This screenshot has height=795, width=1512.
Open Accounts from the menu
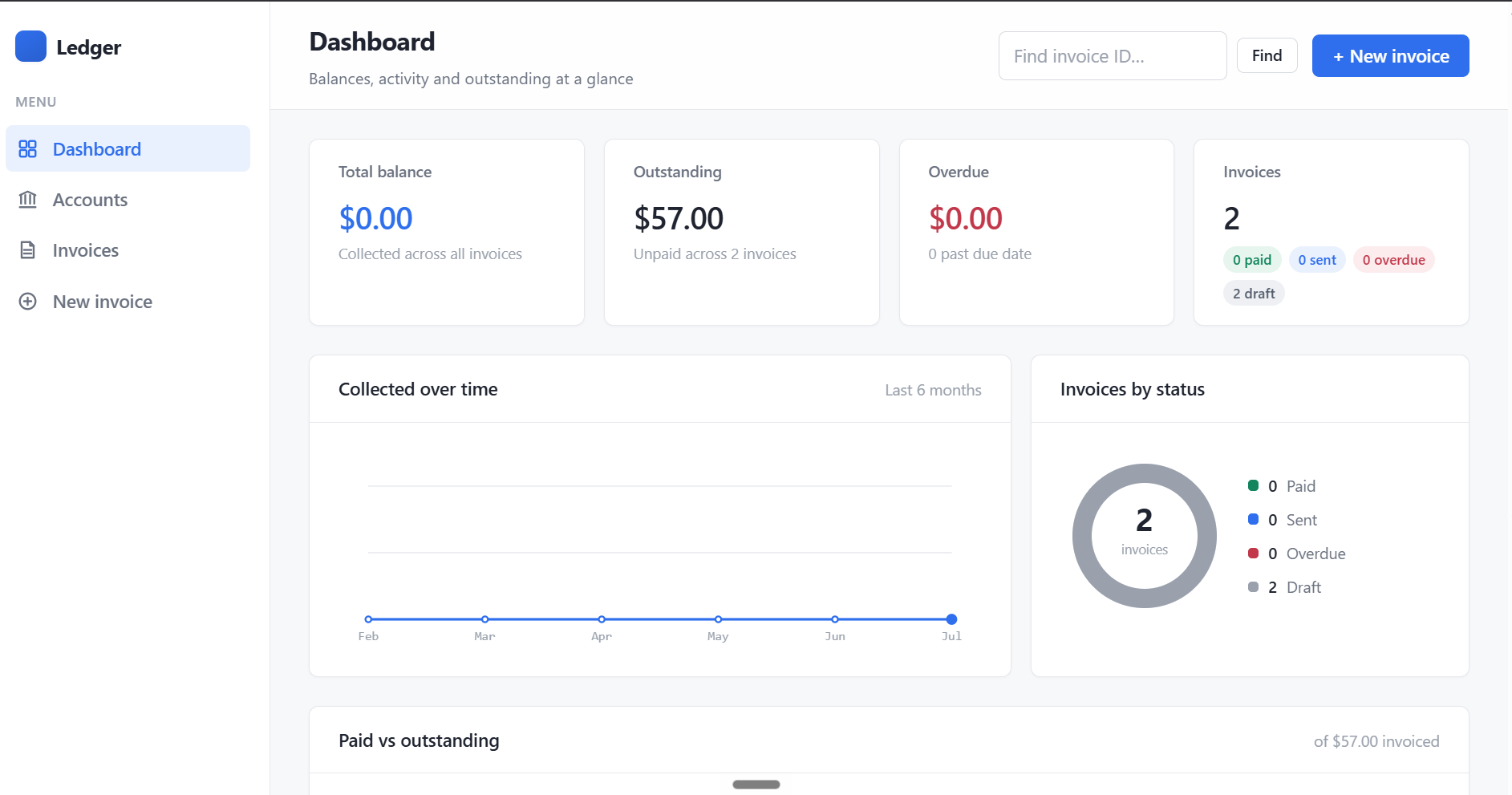pyautogui.click(x=128, y=200)
